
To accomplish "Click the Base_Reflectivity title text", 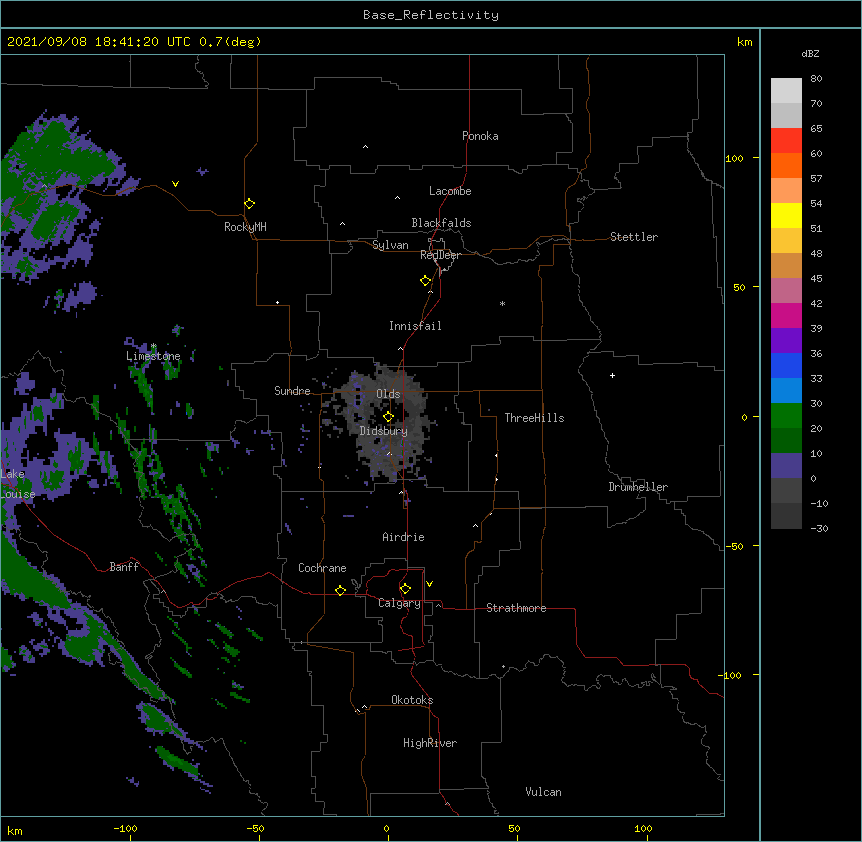I will (431, 15).
